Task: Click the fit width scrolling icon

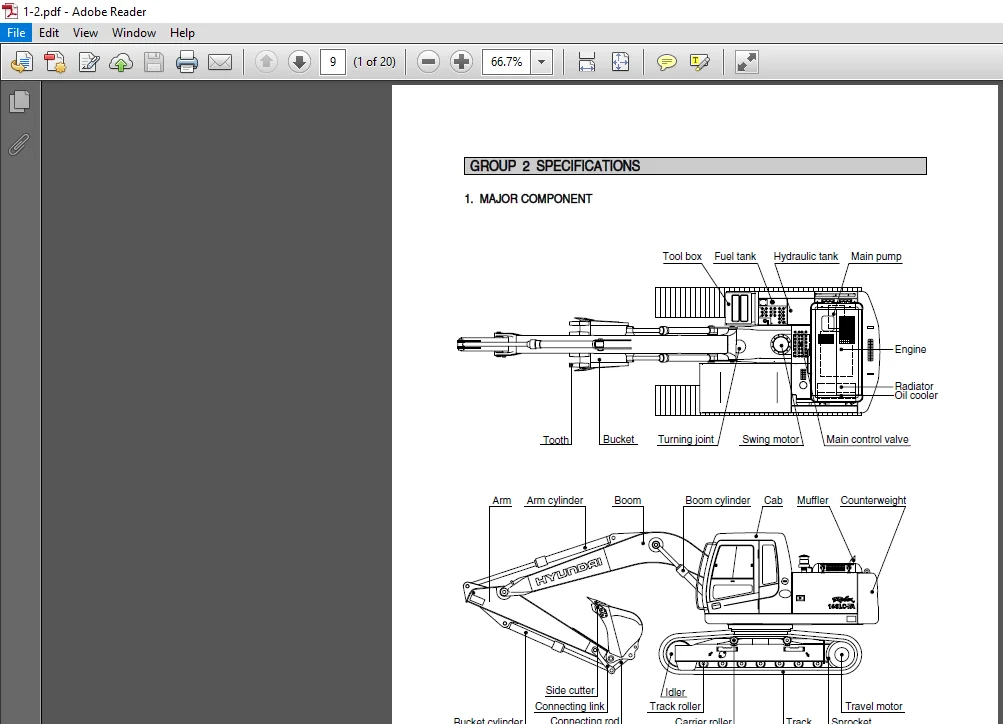Action: [587, 62]
